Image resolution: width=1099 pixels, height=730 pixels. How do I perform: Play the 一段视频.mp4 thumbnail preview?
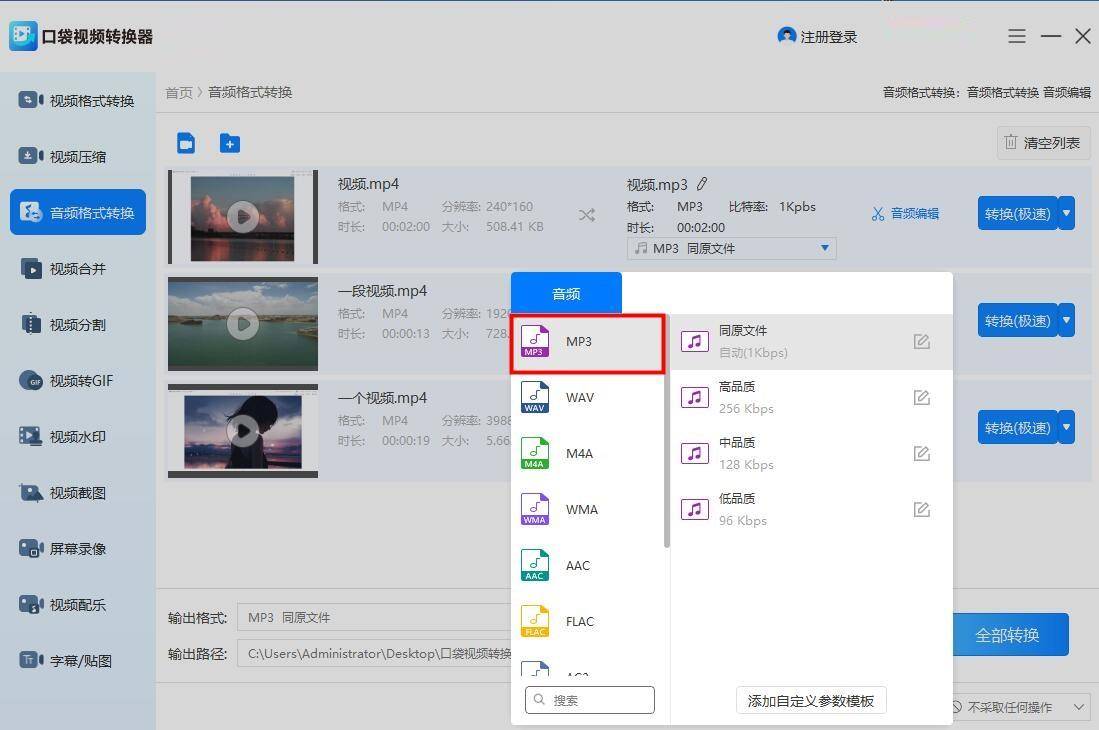point(243,324)
